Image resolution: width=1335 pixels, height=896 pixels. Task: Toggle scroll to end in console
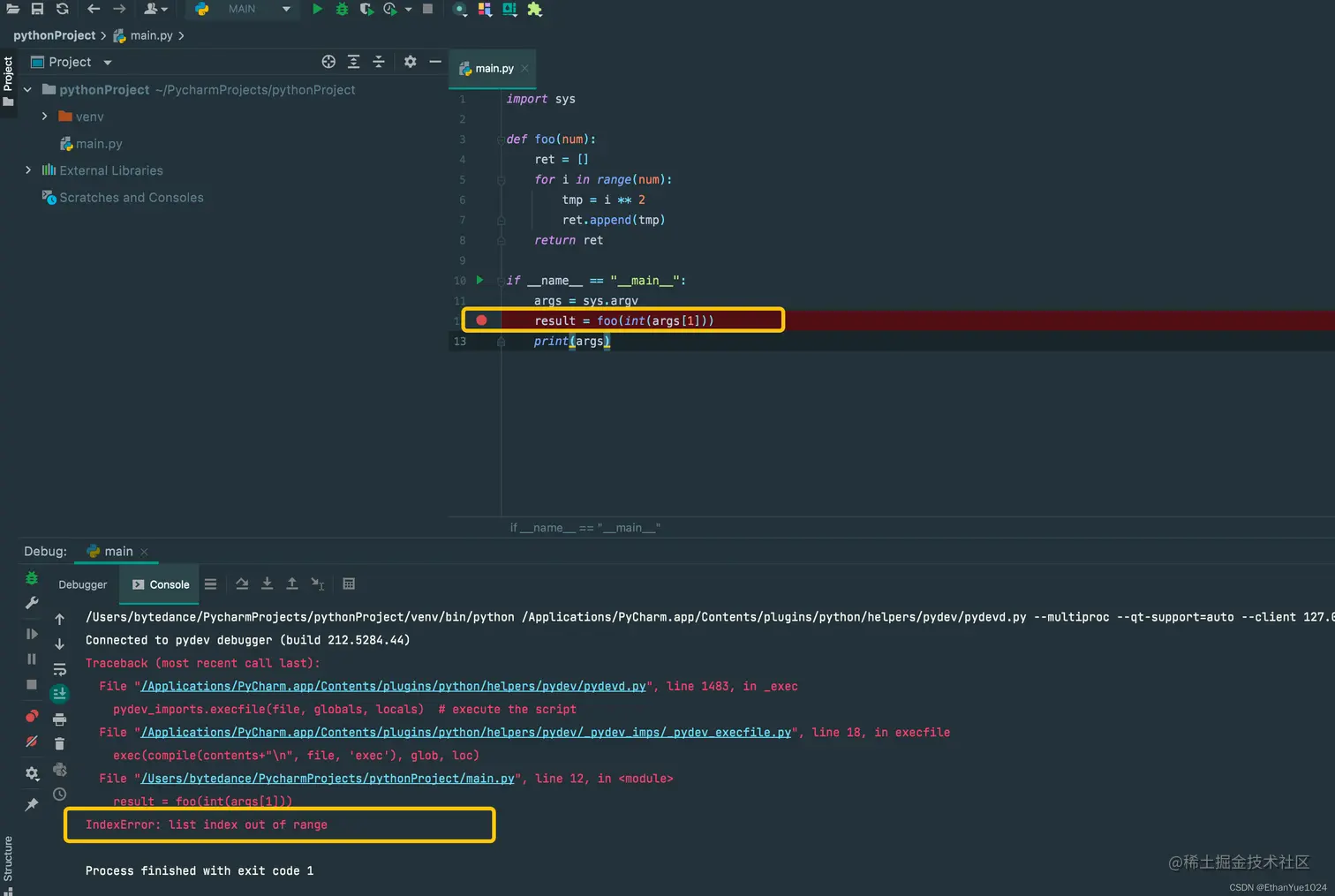[x=59, y=694]
